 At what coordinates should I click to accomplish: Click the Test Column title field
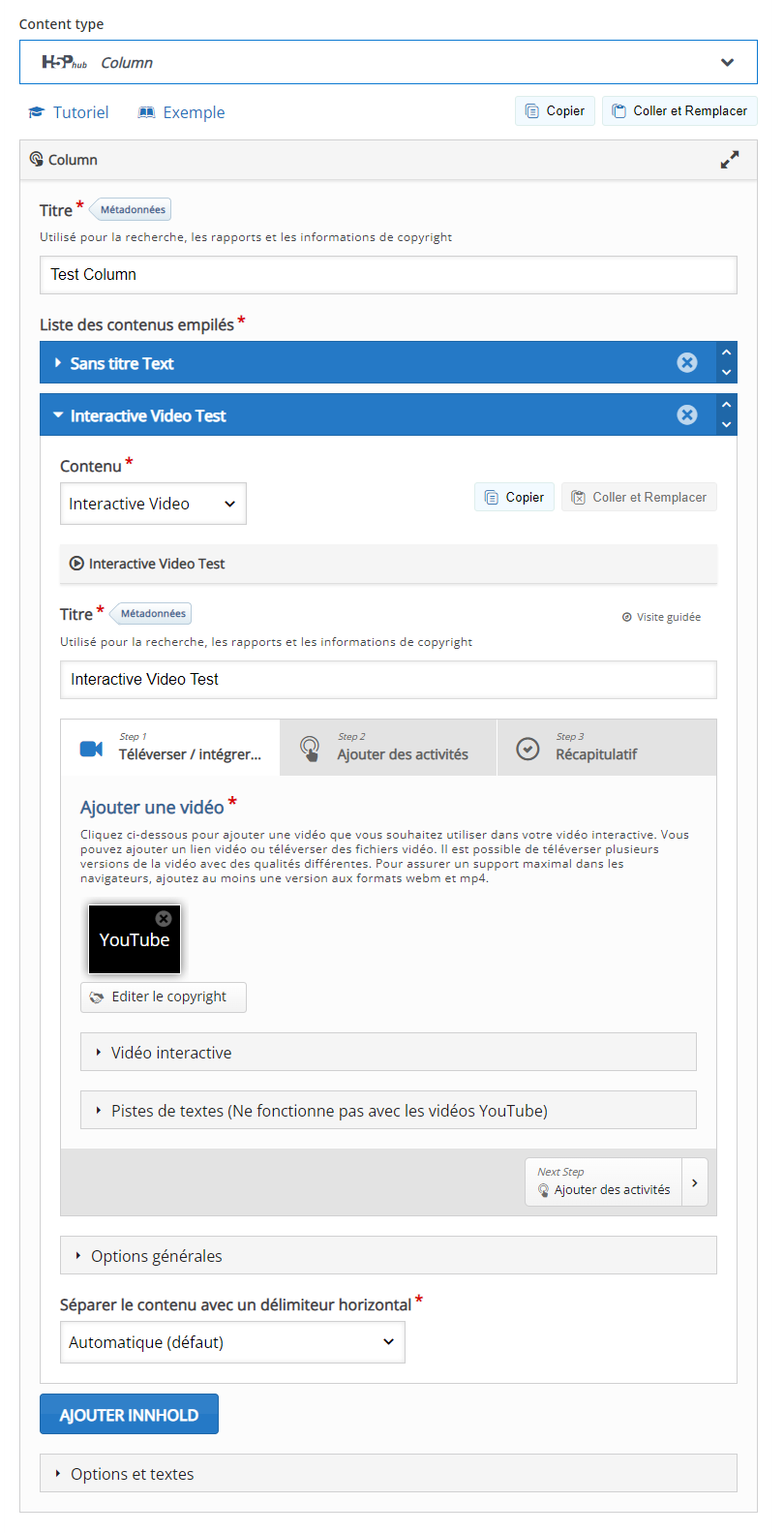(x=388, y=275)
